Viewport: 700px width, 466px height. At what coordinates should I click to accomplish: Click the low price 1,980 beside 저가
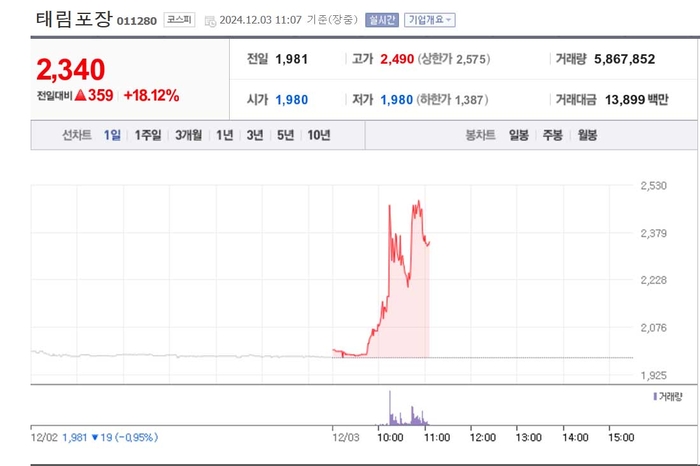pos(396,100)
